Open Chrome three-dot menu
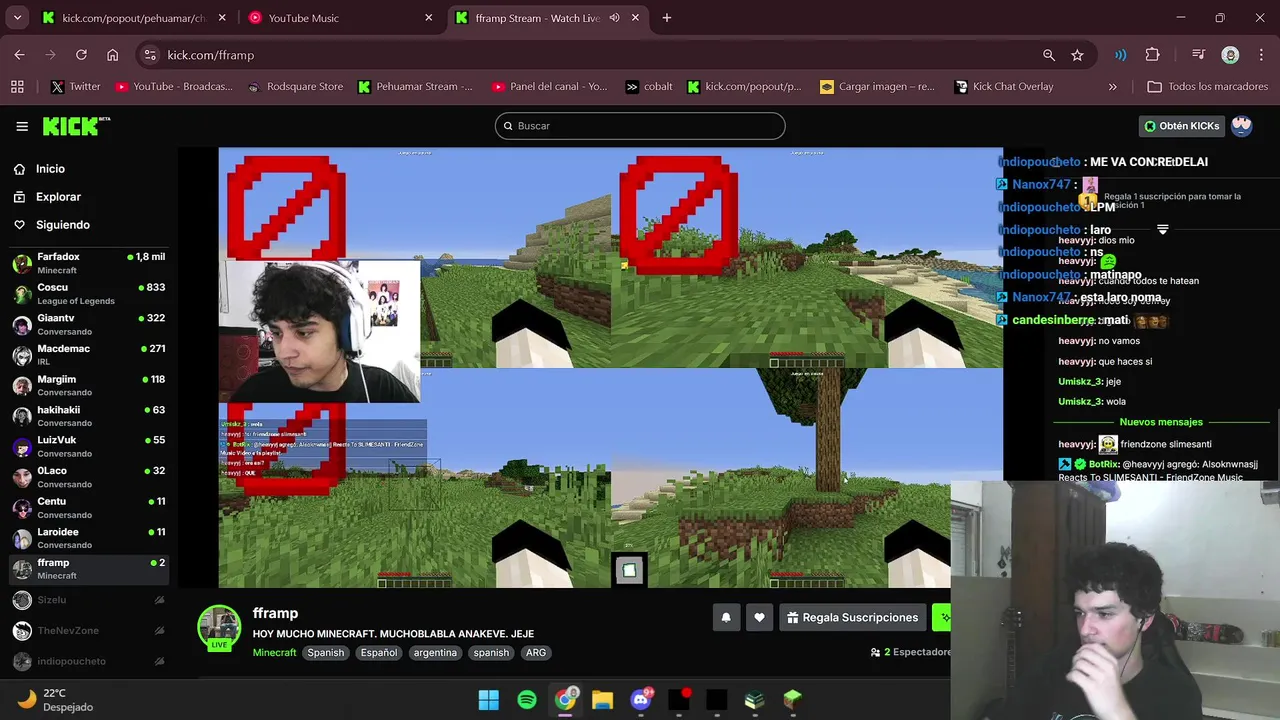Image resolution: width=1280 pixels, height=720 pixels. (1260, 55)
